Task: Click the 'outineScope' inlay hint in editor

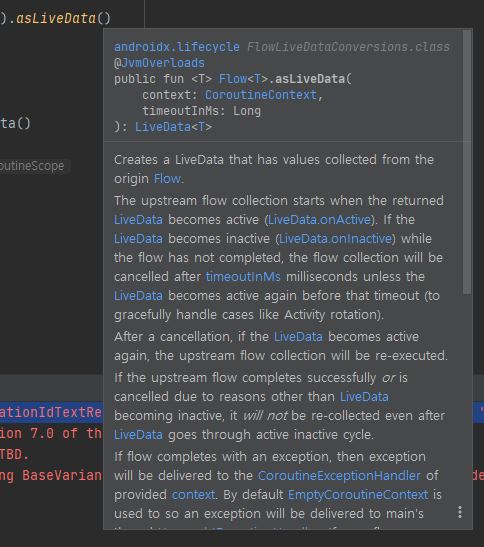Action: pos(32,166)
